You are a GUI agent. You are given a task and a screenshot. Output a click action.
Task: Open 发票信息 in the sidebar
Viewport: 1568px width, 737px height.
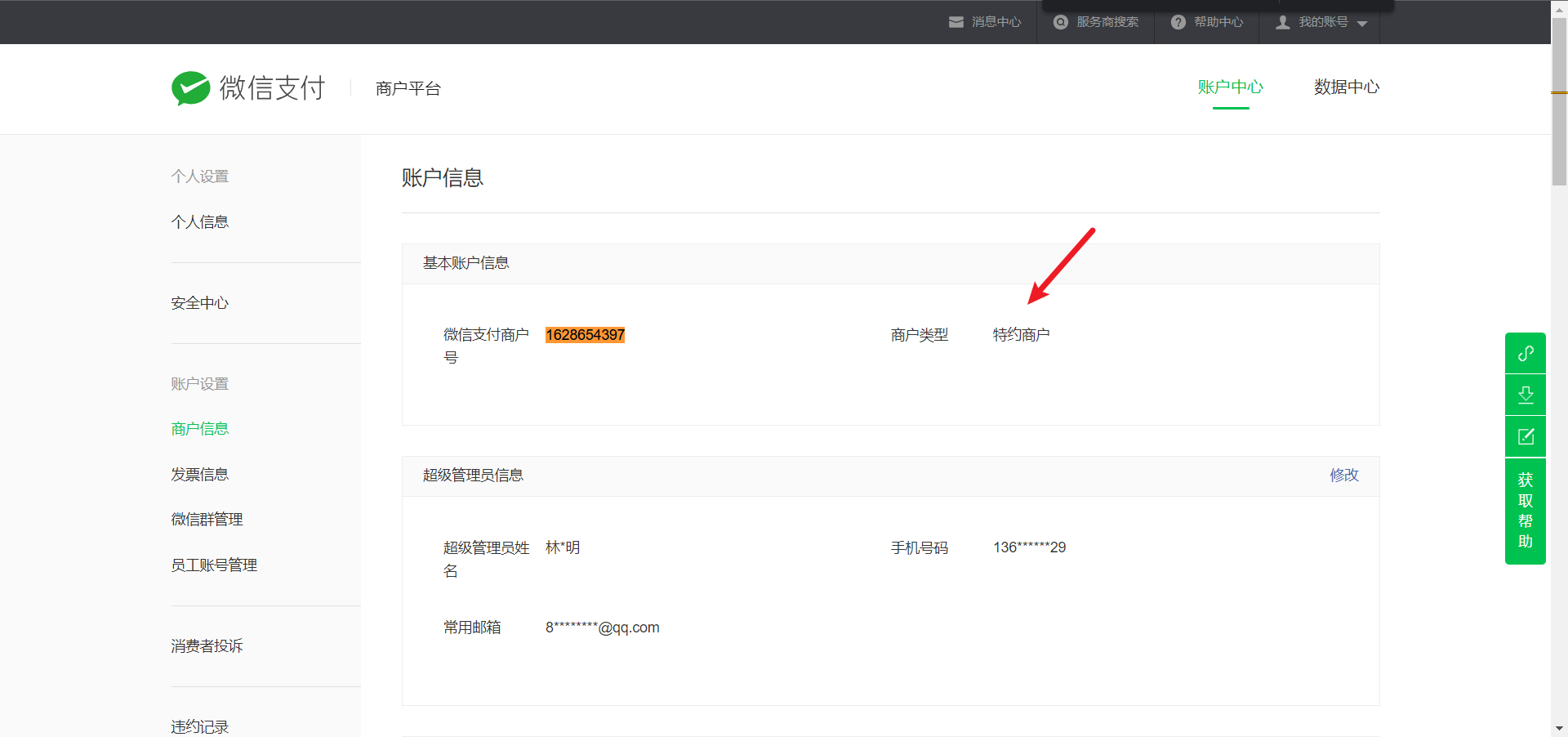(x=200, y=475)
